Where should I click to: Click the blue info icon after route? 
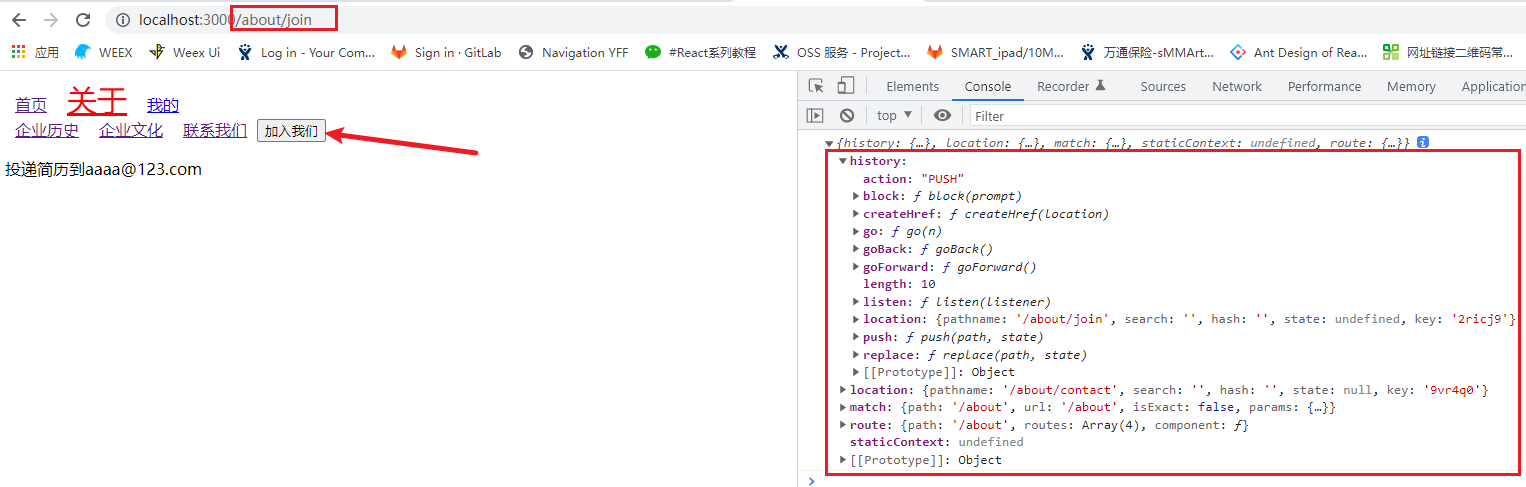click(1422, 143)
